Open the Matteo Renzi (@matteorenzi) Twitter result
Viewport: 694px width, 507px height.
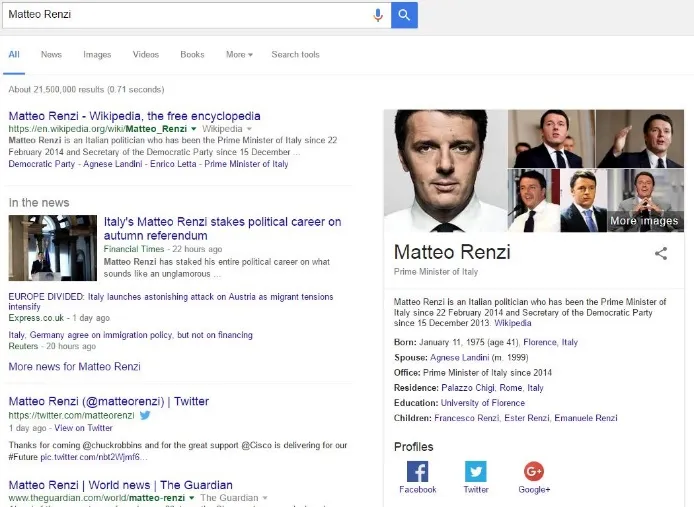109,401
